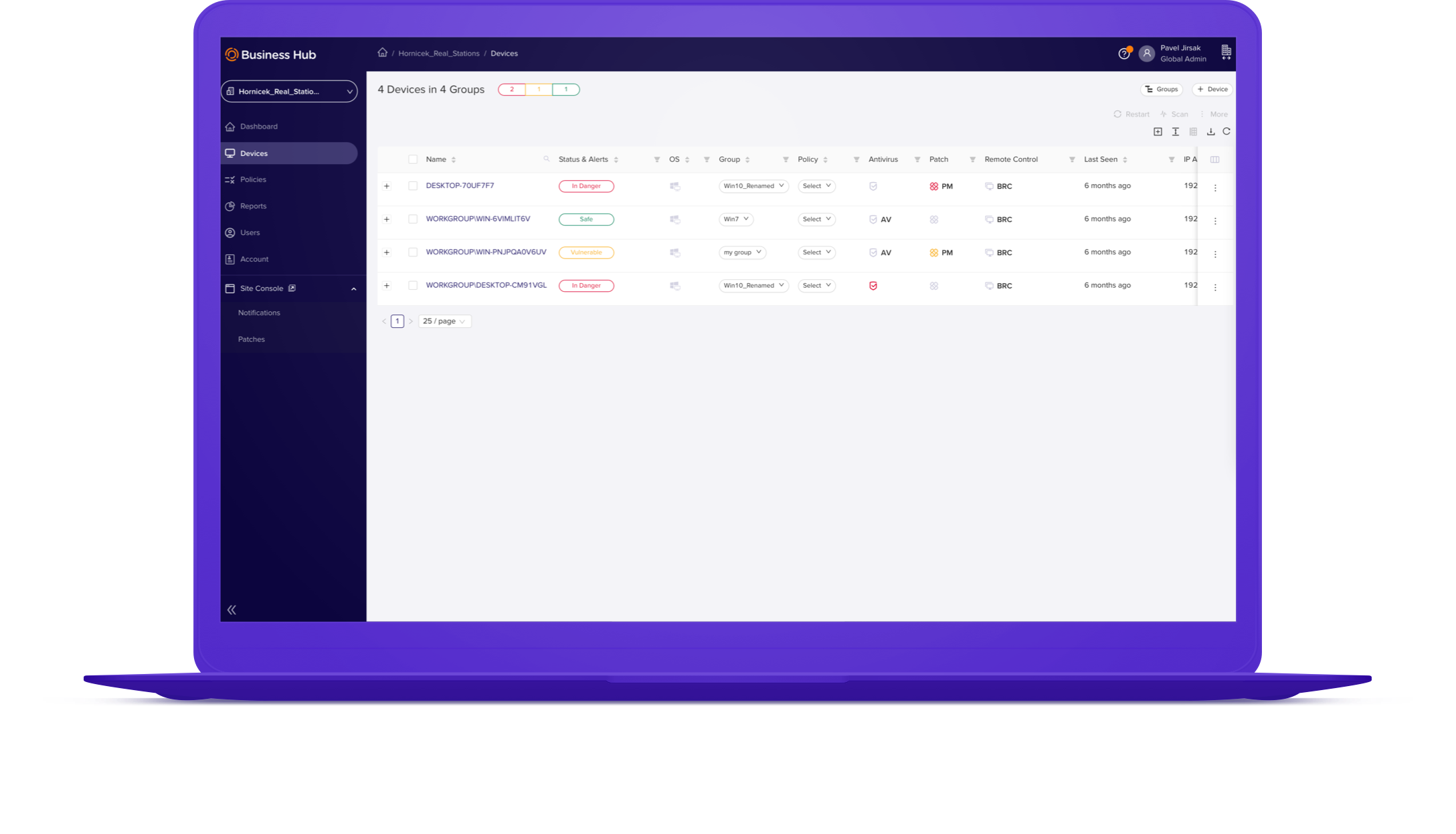Select Policies in the left navigation
Image resolution: width=1456 pixels, height=834 pixels.
(253, 179)
